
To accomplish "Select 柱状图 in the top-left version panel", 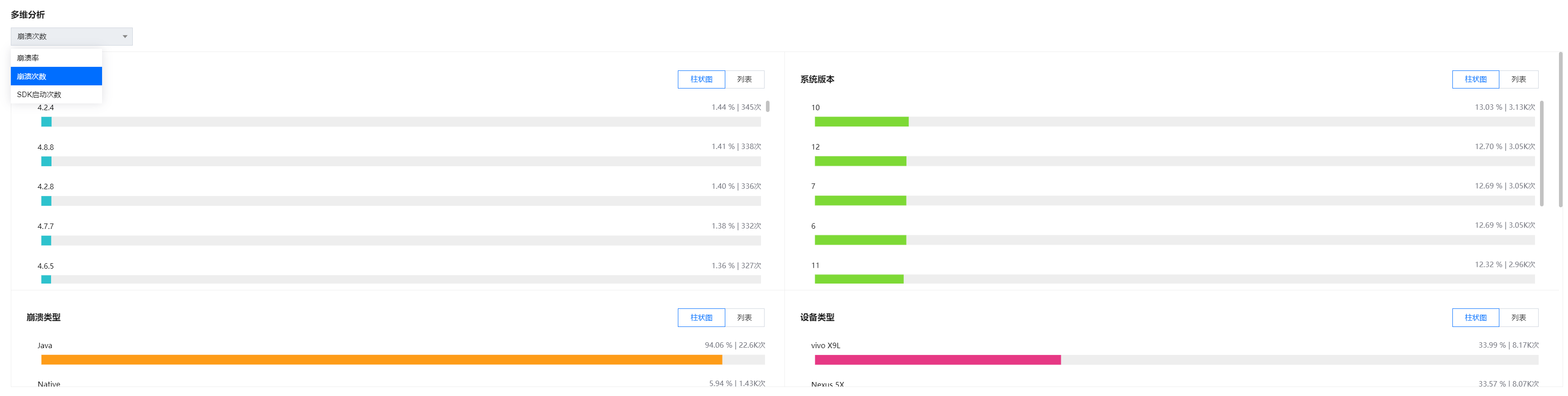I will (700, 79).
